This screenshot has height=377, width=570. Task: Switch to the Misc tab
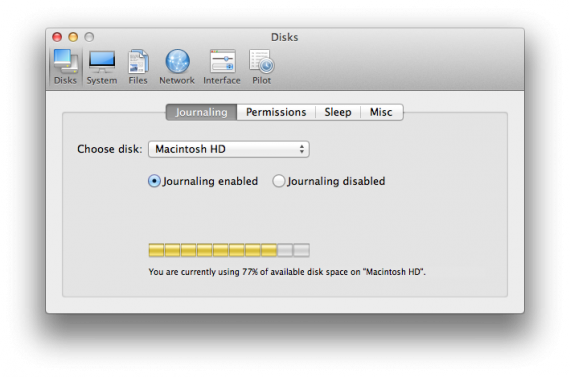(x=381, y=112)
